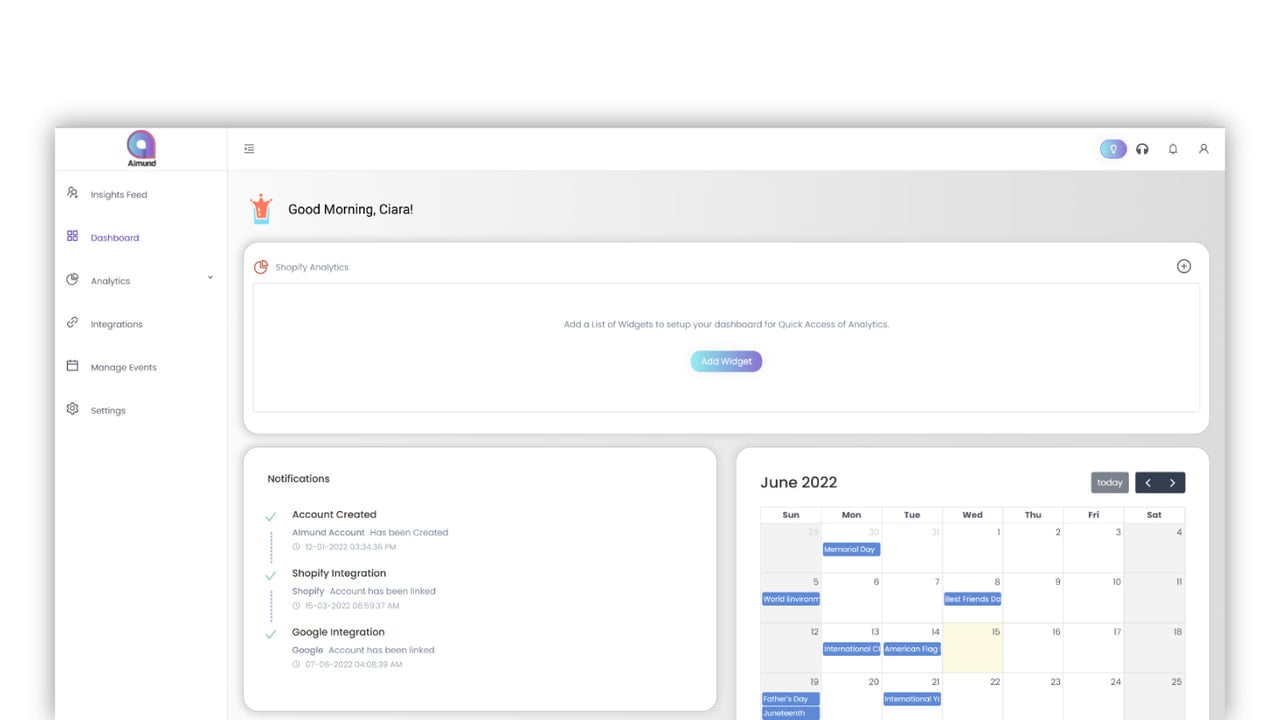Toggle the lightbulb switch in header
Screen dimensions: 1280x720
tap(1113, 149)
